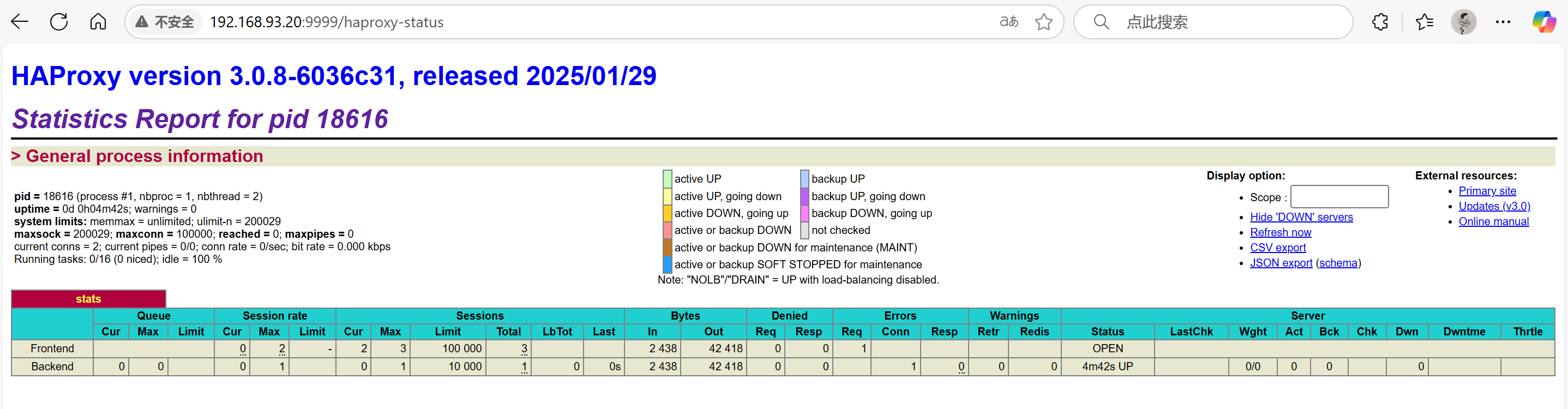
Task: Click the Frontend Bytes Out 42 418
Action: tap(713, 349)
